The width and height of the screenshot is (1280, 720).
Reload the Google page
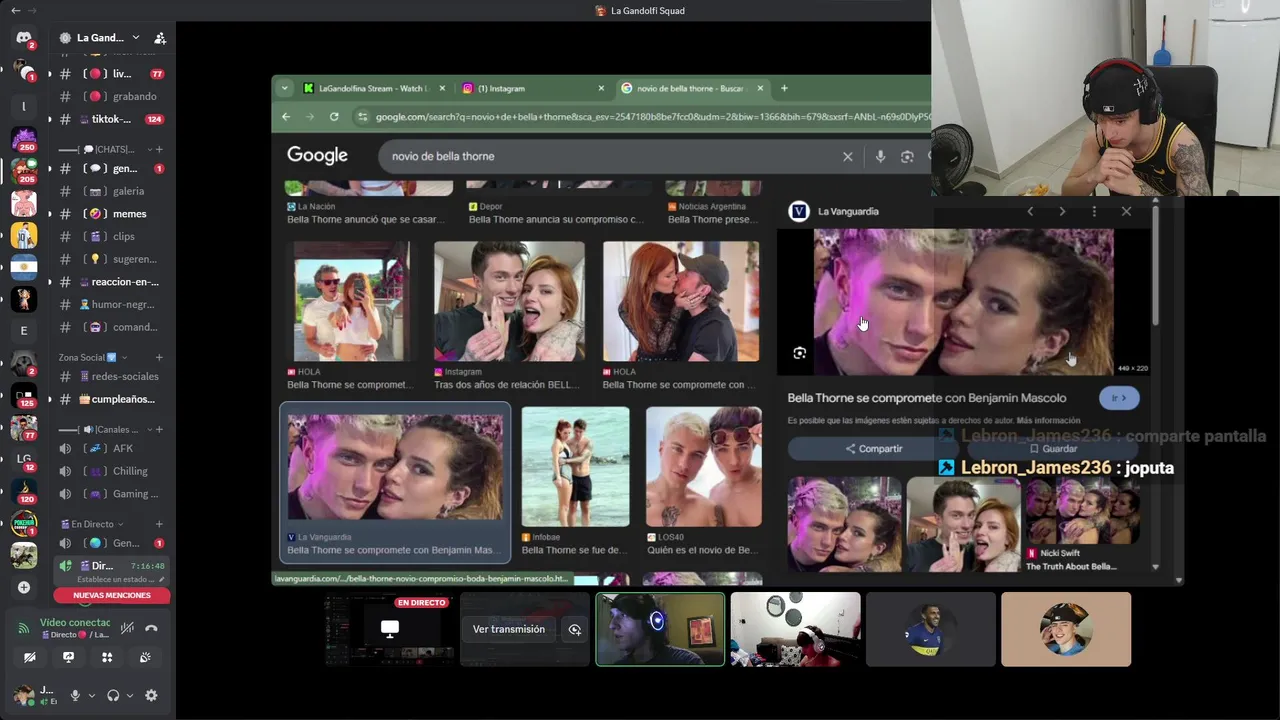click(x=334, y=117)
